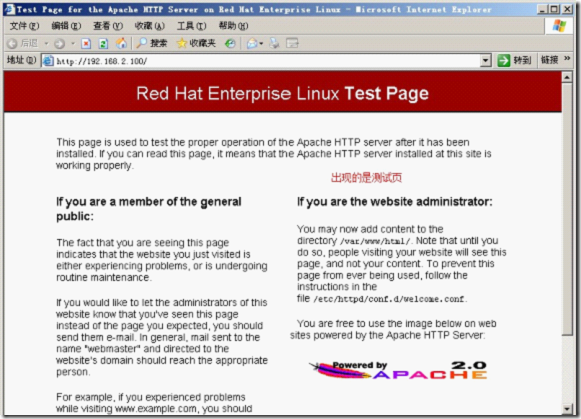Click the red 出现的是测试页 annotation text
The image size is (581, 419).
pyautogui.click(x=366, y=178)
